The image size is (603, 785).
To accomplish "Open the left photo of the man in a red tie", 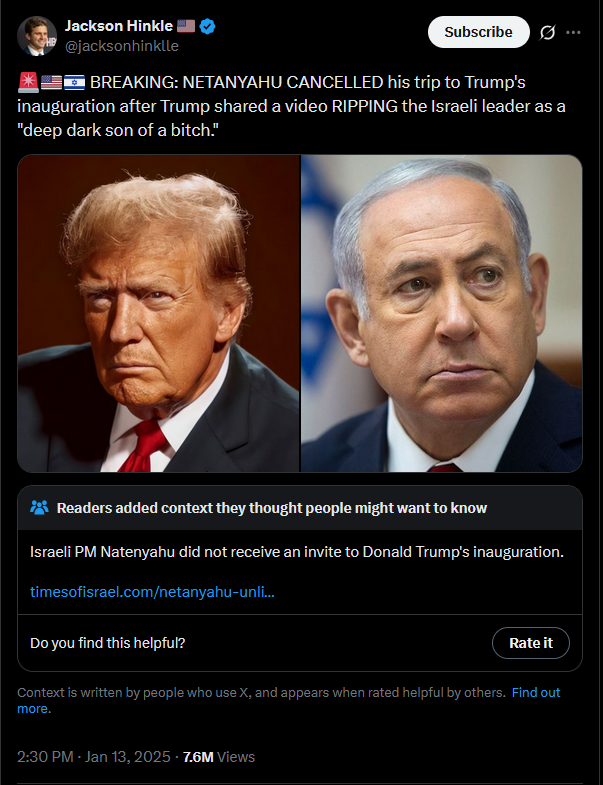I will point(159,313).
